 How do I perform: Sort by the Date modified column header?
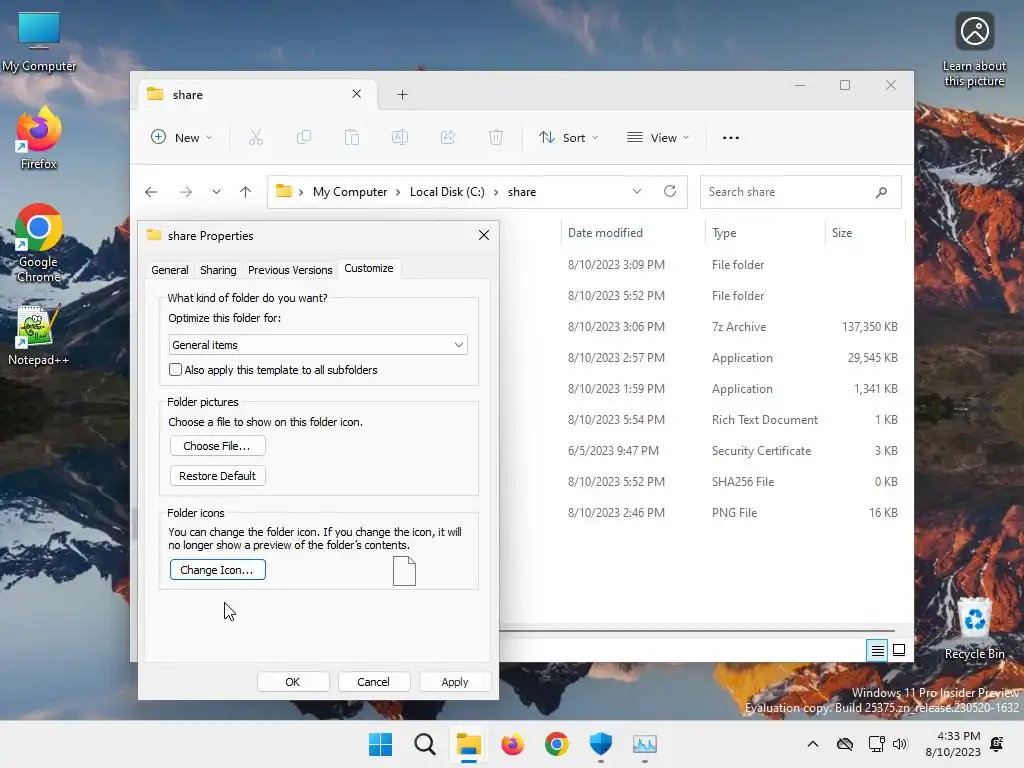point(632,232)
